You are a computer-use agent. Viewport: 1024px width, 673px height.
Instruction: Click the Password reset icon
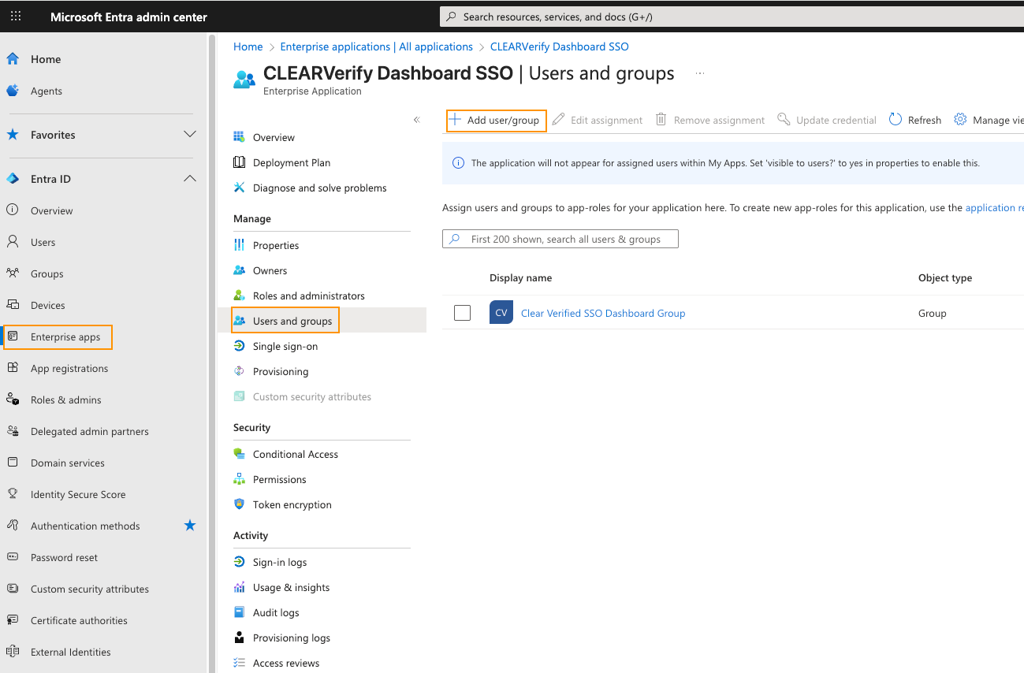(x=12, y=557)
